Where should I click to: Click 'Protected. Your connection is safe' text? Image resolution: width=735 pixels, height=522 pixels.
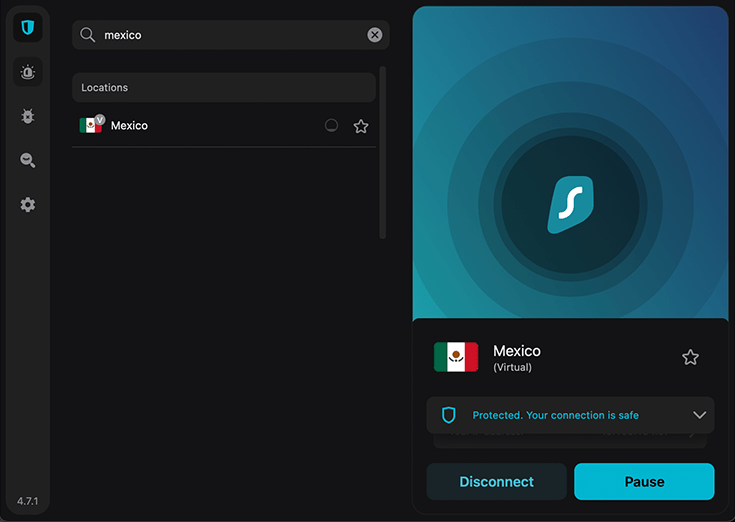point(555,415)
